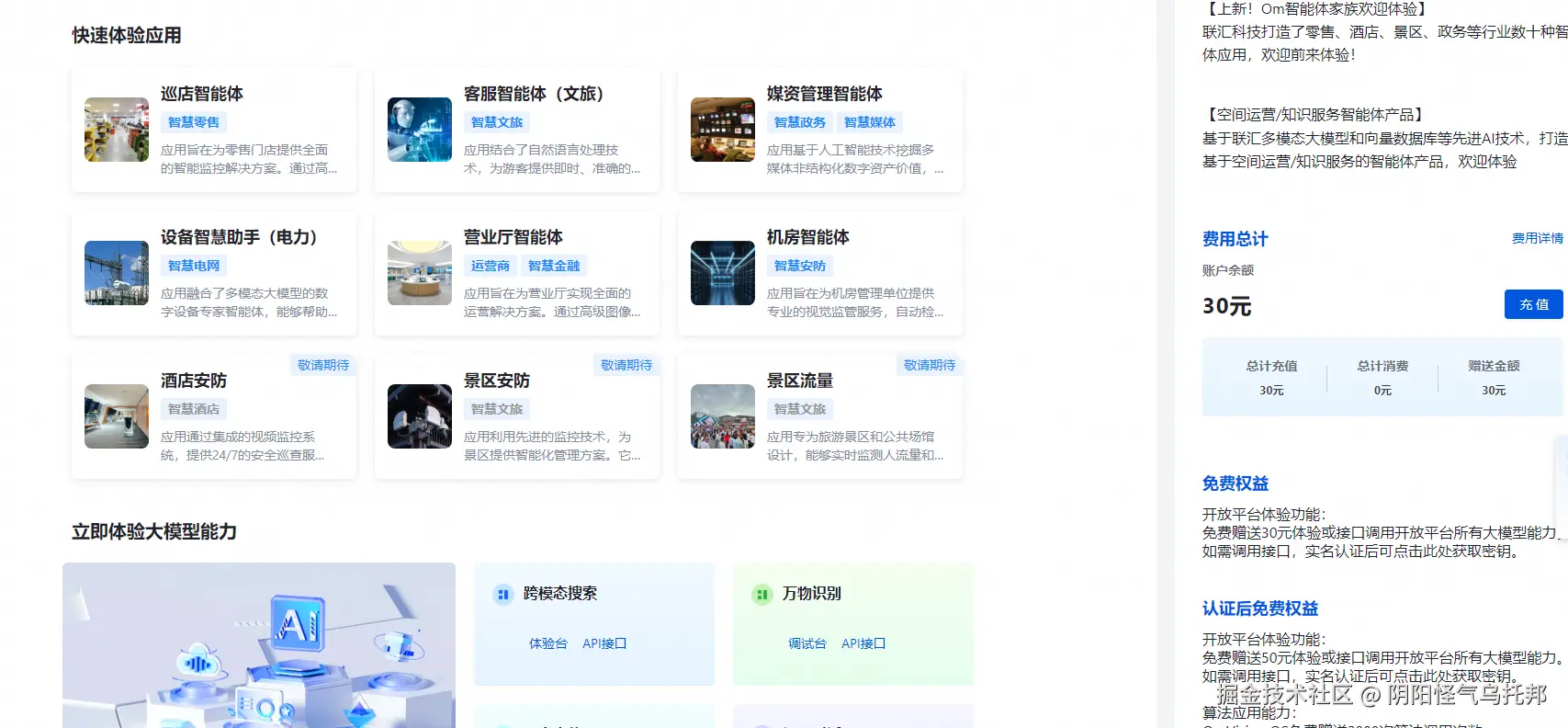Click the 免费权益 heading
This screenshot has width=1568, height=728.
(1235, 483)
